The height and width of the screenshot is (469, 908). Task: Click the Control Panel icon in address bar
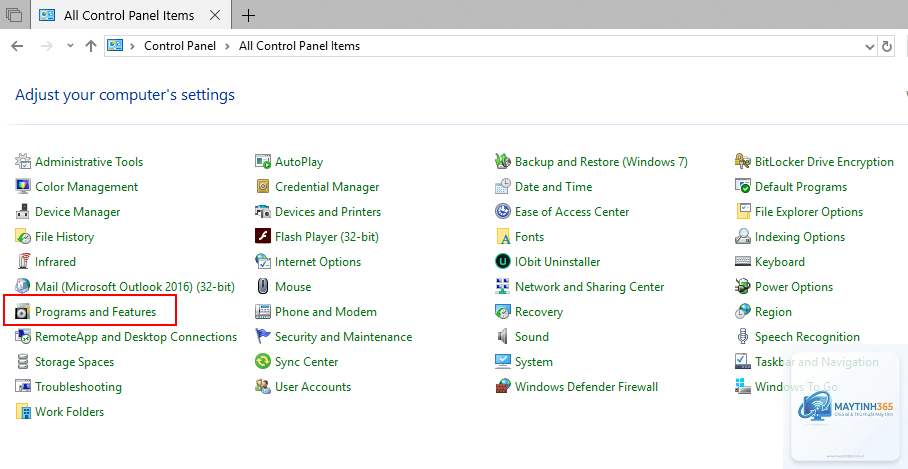(115, 46)
